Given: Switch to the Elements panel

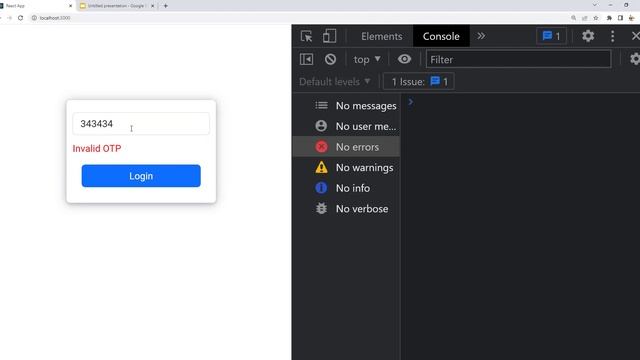Looking at the screenshot, I should (382, 36).
